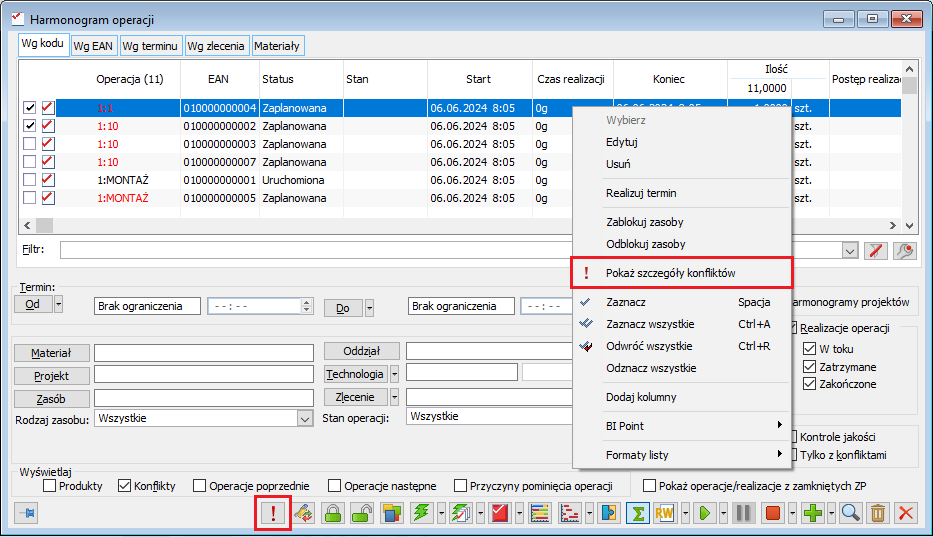Click the Gantt chart toolbar icon
This screenshot has width=933, height=537.
[x=569, y=513]
